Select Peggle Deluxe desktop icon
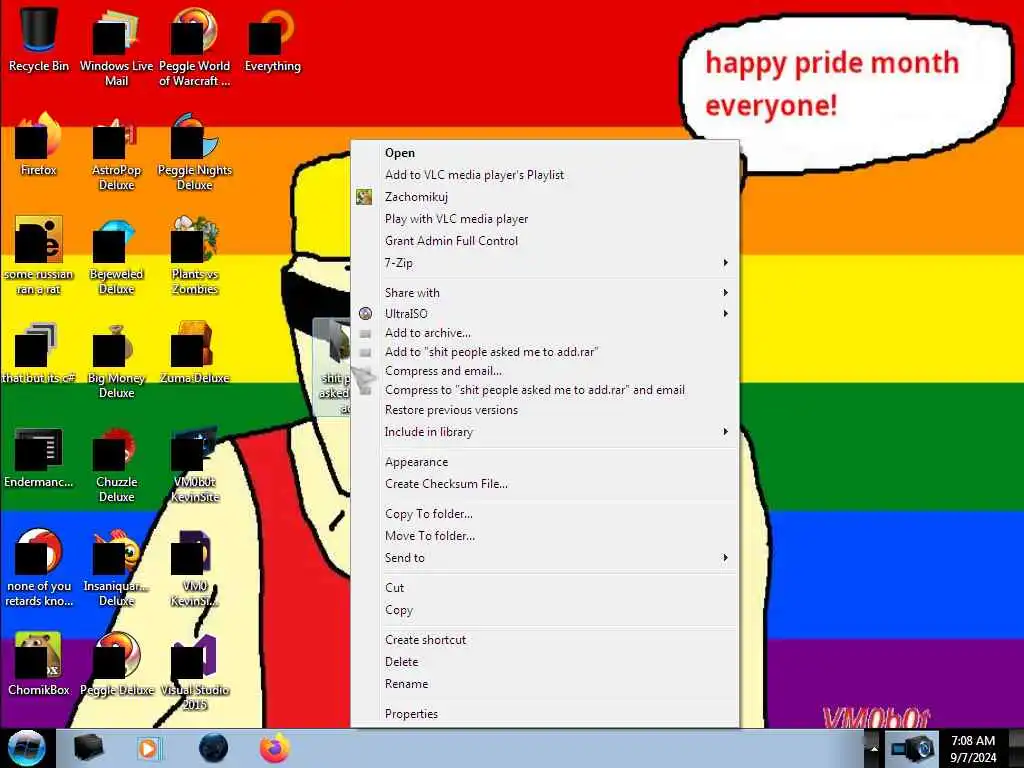 116,665
